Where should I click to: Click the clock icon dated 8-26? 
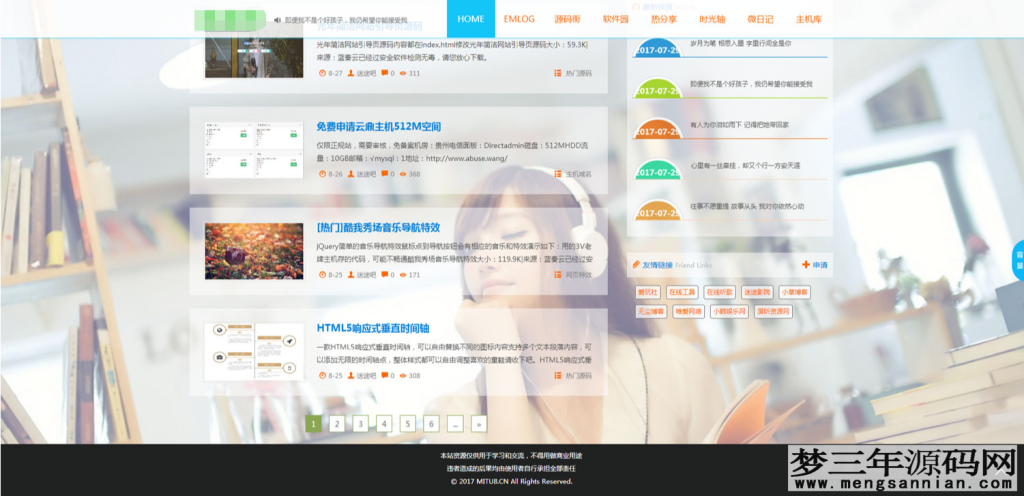tap(321, 174)
